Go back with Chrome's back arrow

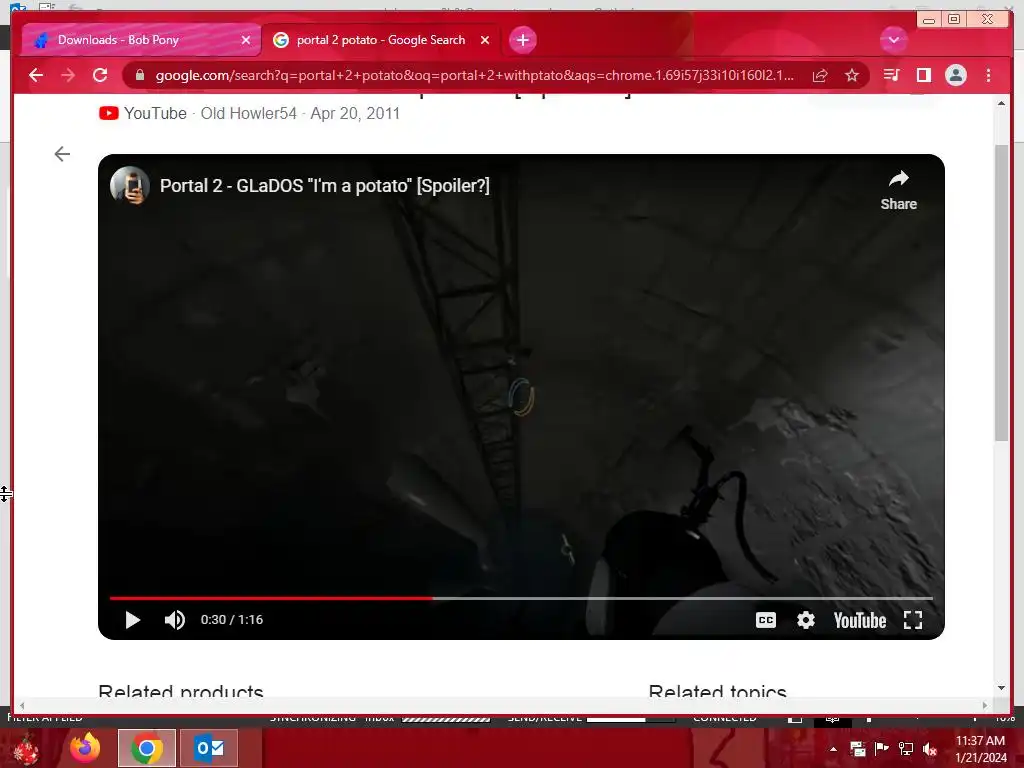(36, 75)
